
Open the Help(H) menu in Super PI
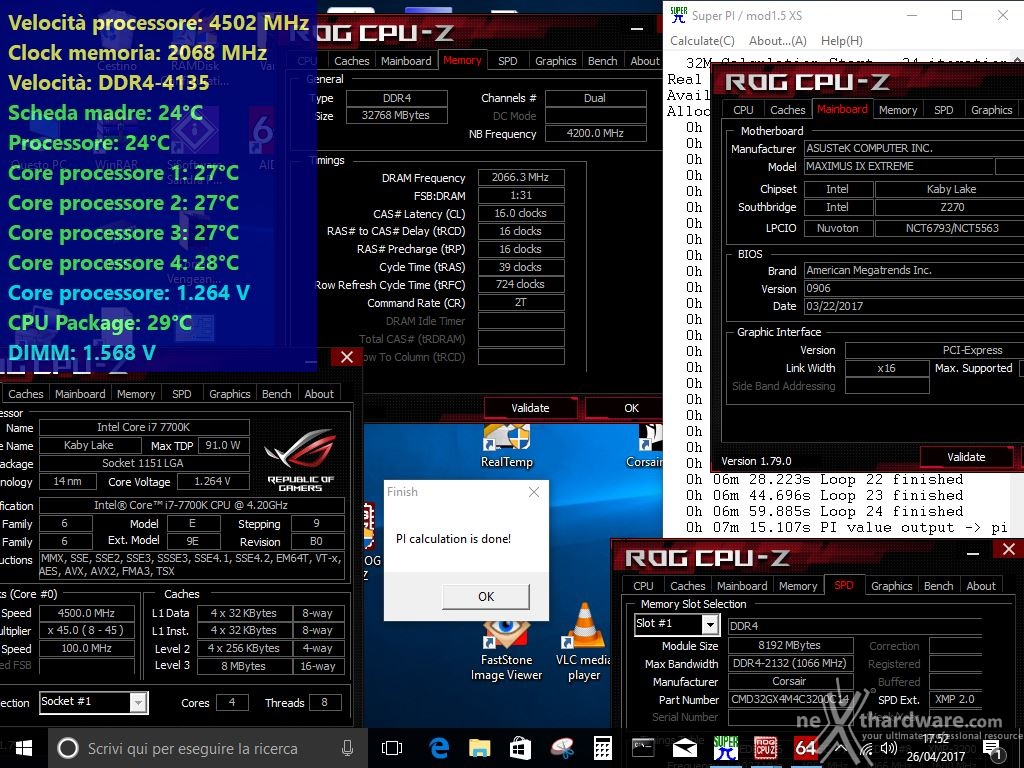coord(842,40)
